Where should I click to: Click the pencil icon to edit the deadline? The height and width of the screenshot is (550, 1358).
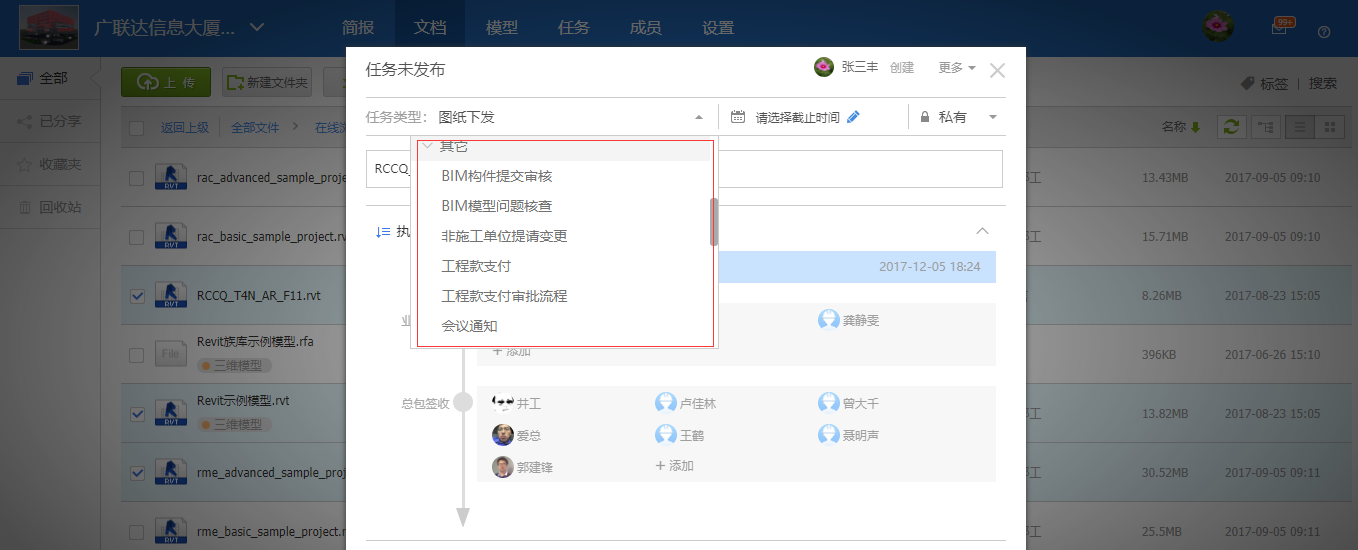click(853, 117)
